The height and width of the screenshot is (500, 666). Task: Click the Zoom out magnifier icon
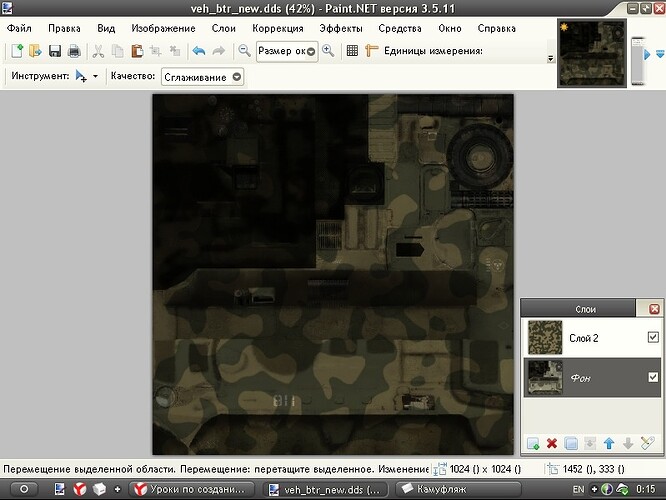click(244, 51)
